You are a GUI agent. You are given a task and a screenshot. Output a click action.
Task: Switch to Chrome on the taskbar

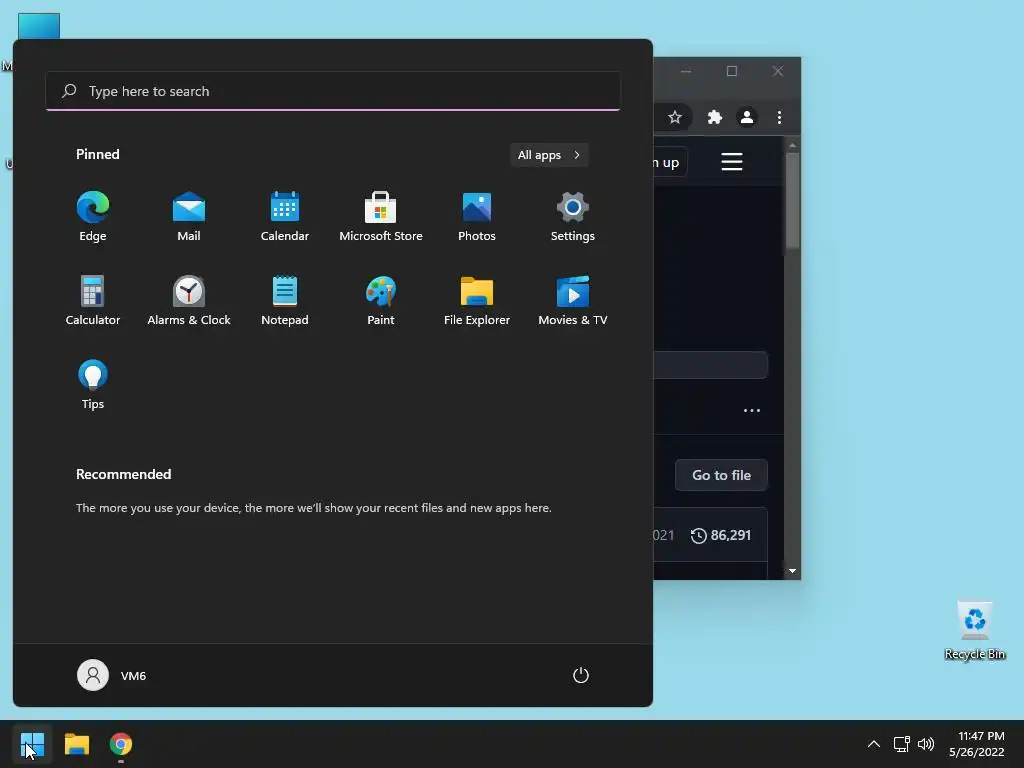[121, 744]
